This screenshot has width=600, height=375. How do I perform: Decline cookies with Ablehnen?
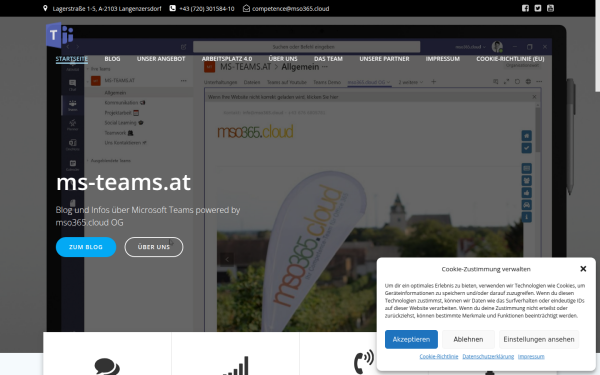point(468,339)
